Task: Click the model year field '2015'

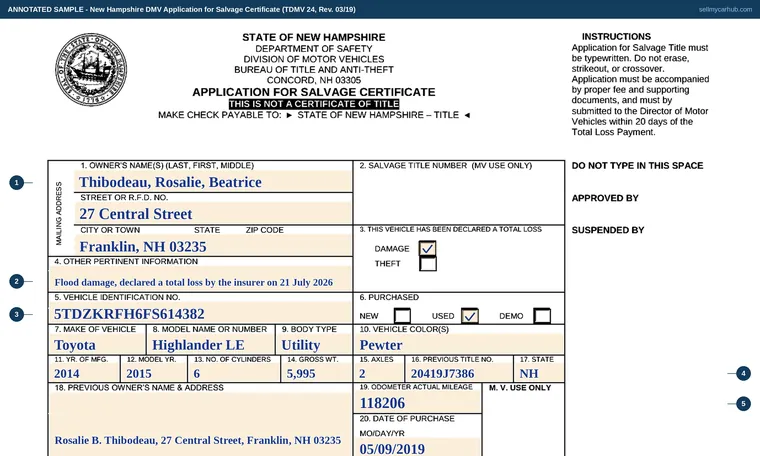Action: point(154,373)
